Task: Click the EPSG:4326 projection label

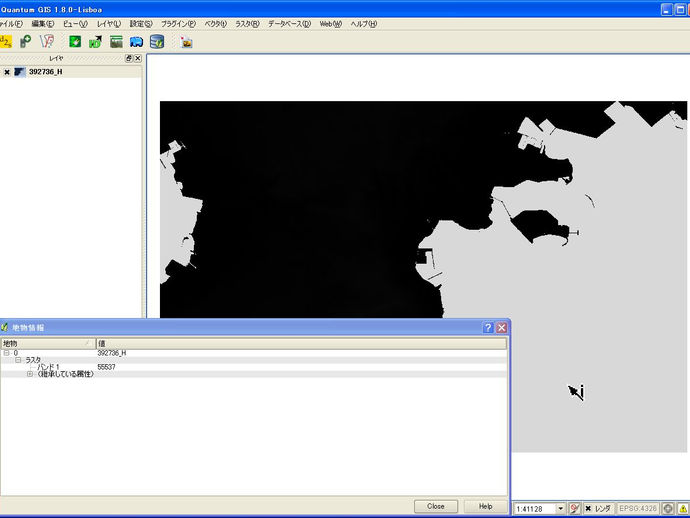Action: point(638,509)
